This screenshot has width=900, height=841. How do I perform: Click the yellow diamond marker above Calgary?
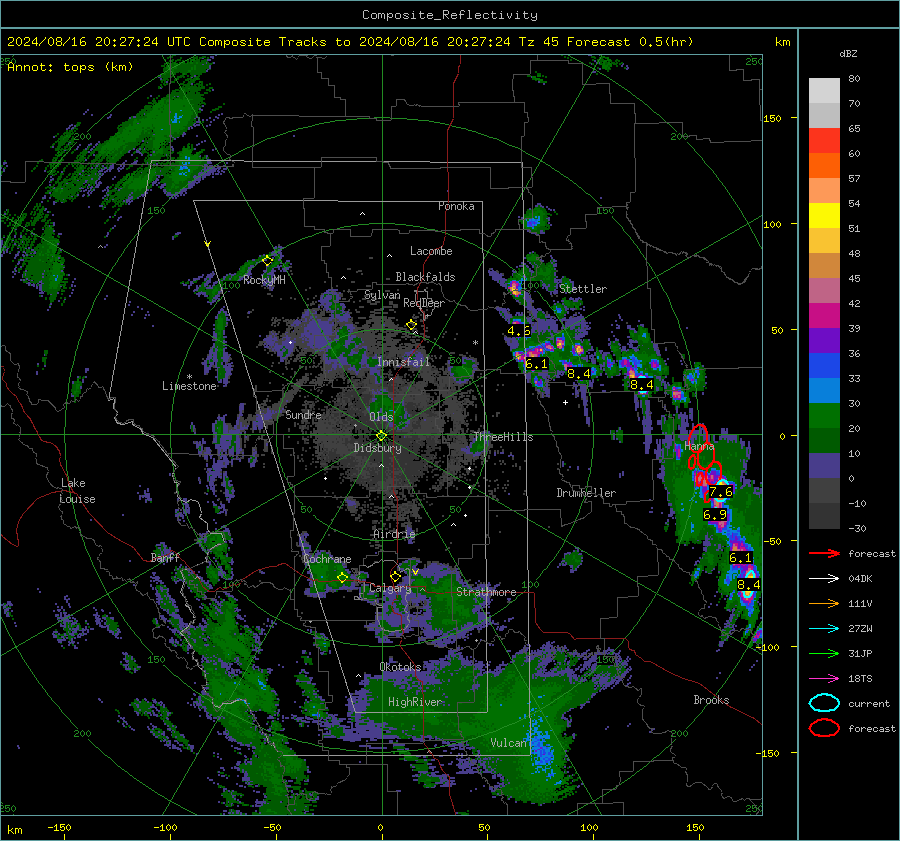pos(395,576)
